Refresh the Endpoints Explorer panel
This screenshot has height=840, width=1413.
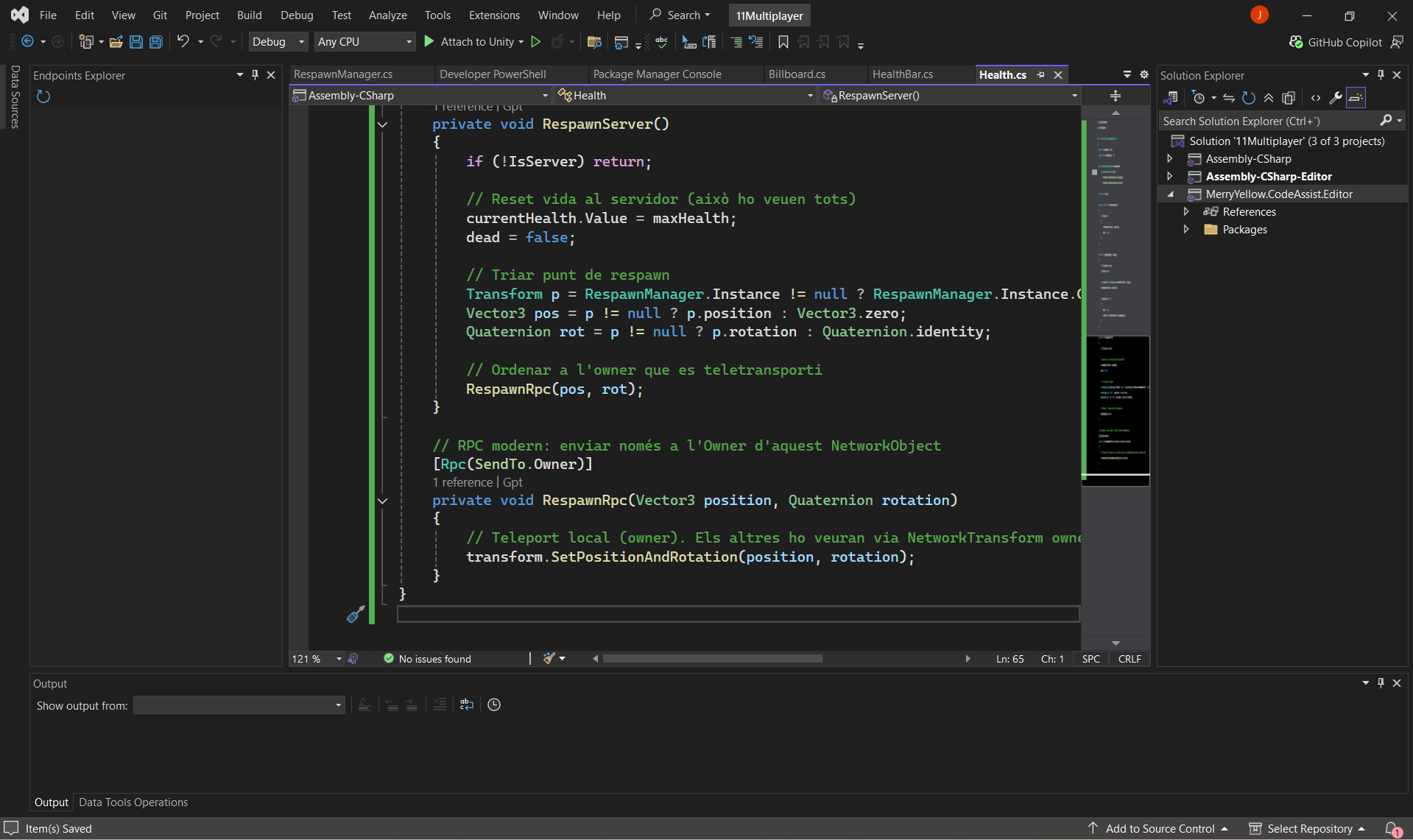click(43, 96)
